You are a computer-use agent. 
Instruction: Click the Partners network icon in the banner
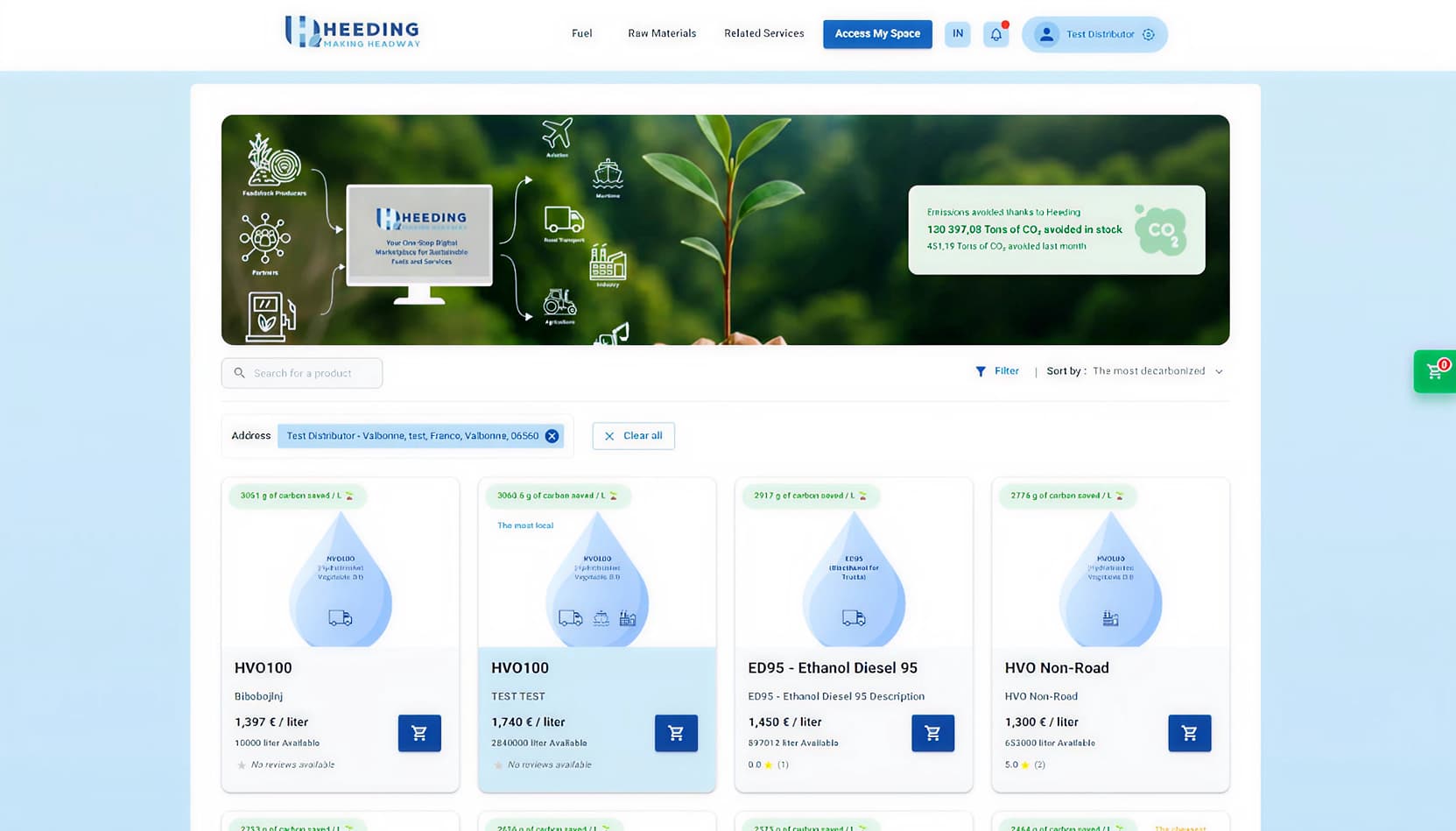click(265, 238)
